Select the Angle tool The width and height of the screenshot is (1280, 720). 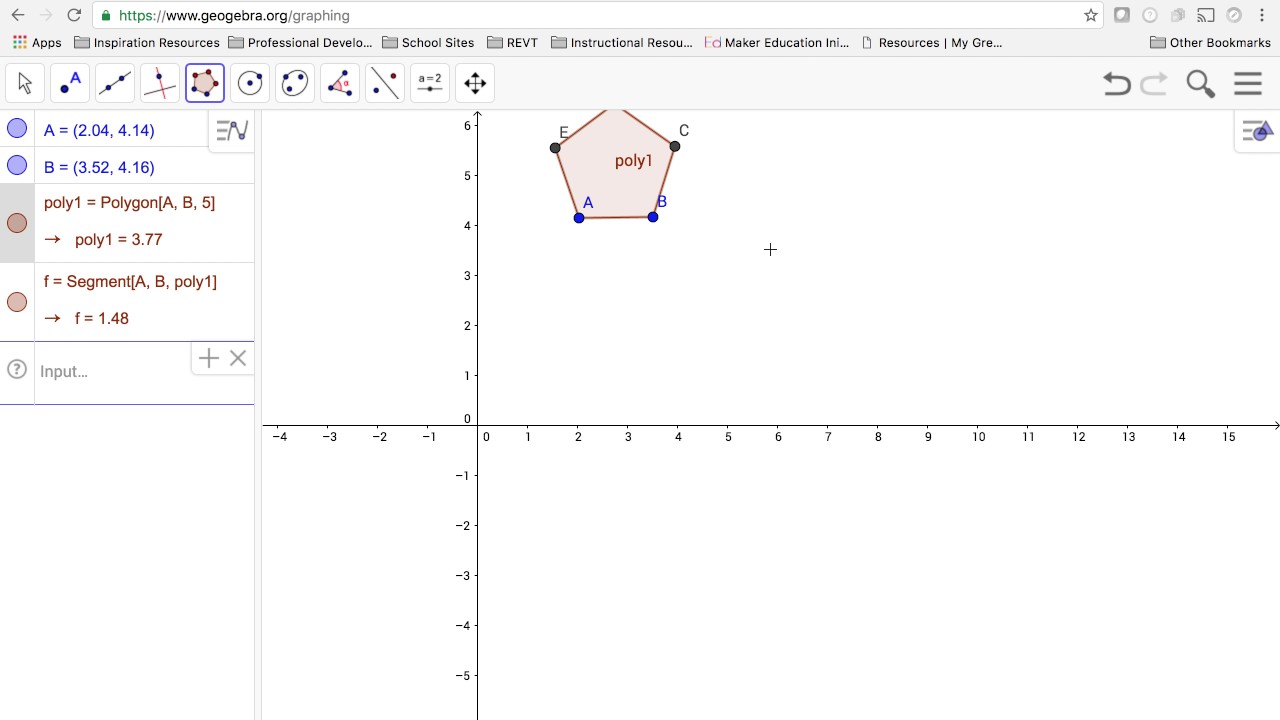pyautogui.click(x=340, y=83)
